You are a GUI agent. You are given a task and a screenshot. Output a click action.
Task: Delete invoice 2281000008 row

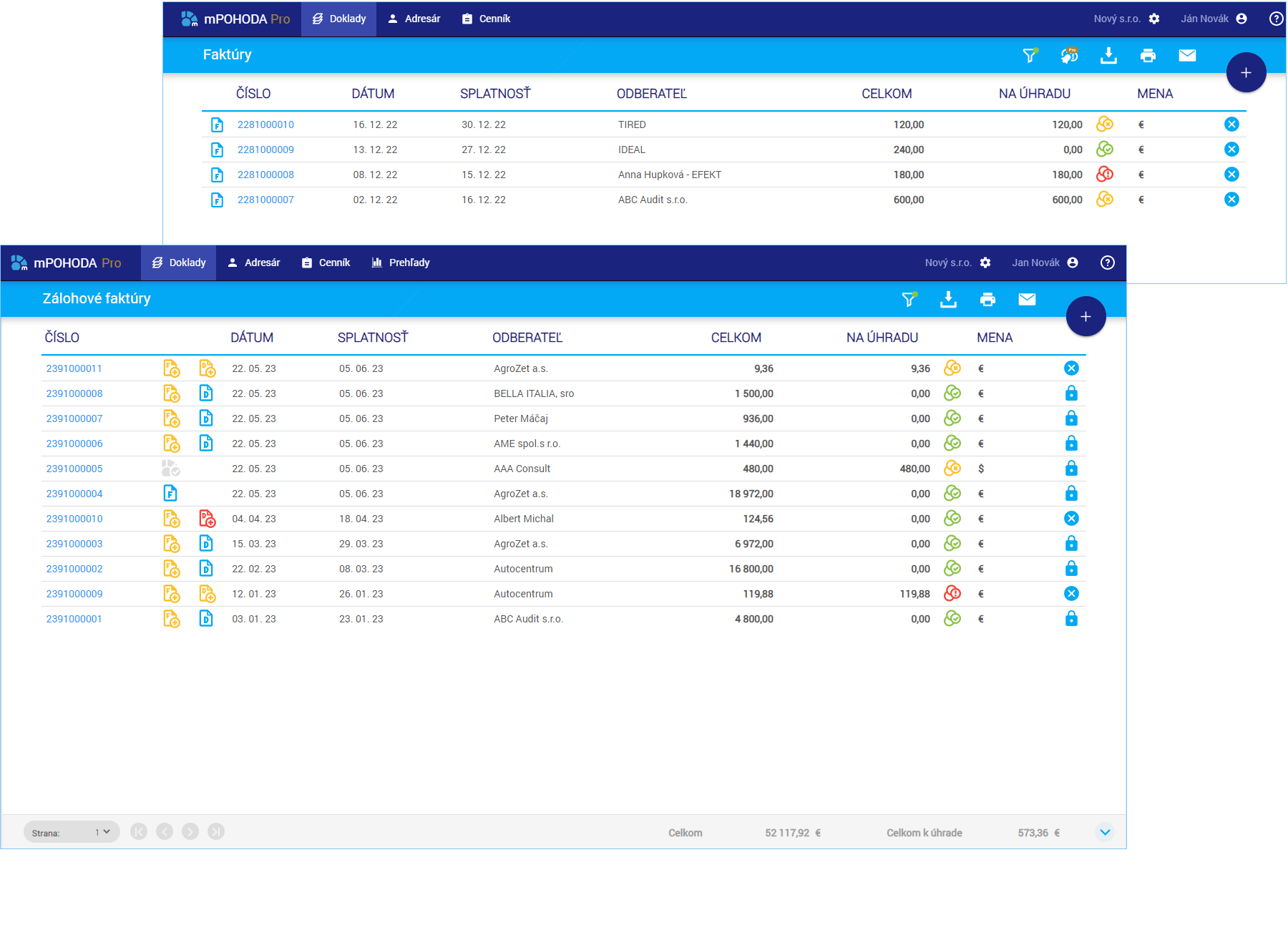(1231, 175)
